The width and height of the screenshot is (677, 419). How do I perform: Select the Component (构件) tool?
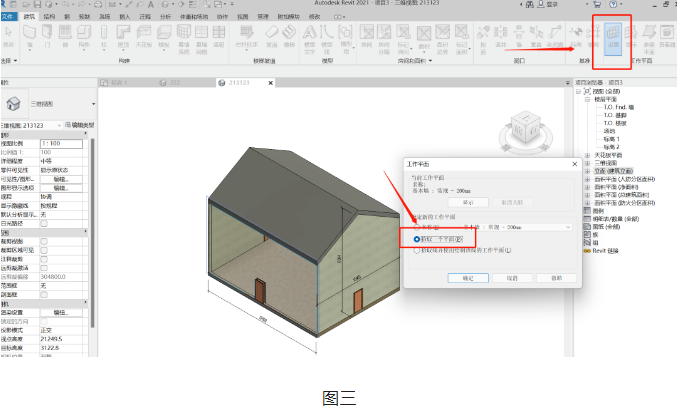(x=84, y=36)
